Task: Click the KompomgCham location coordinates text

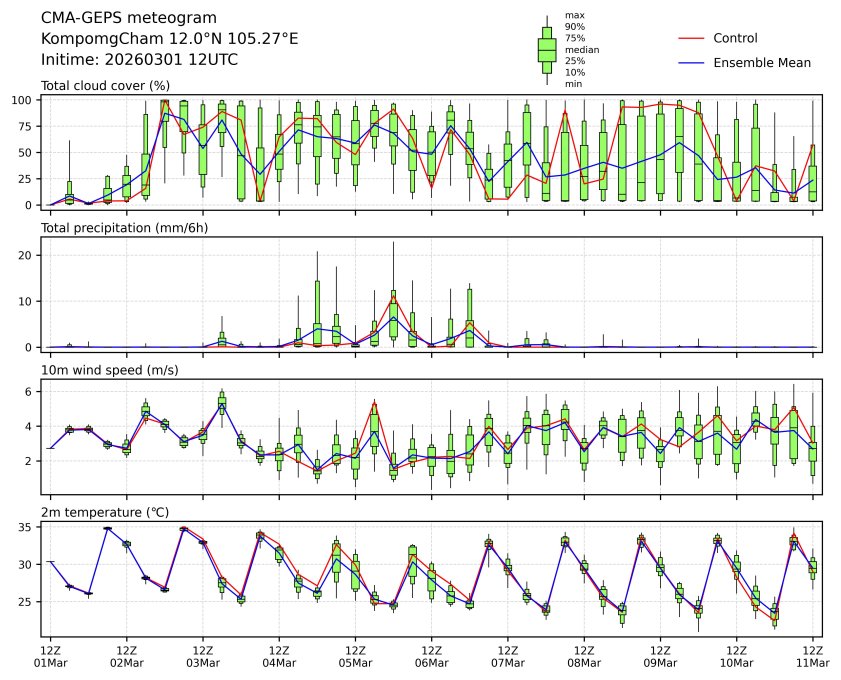Action: click(x=169, y=39)
